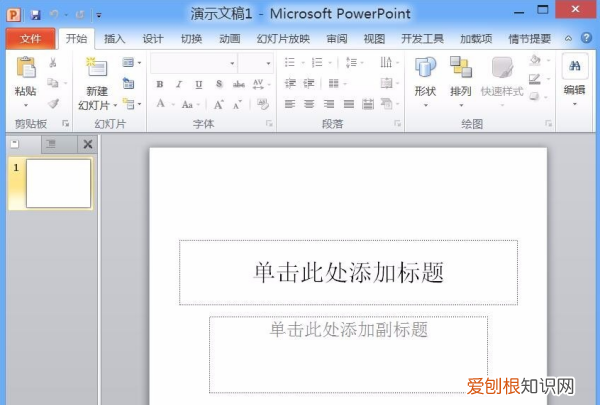Toggle Strikethrough formatting
The height and width of the screenshot is (405, 600).
point(239,84)
